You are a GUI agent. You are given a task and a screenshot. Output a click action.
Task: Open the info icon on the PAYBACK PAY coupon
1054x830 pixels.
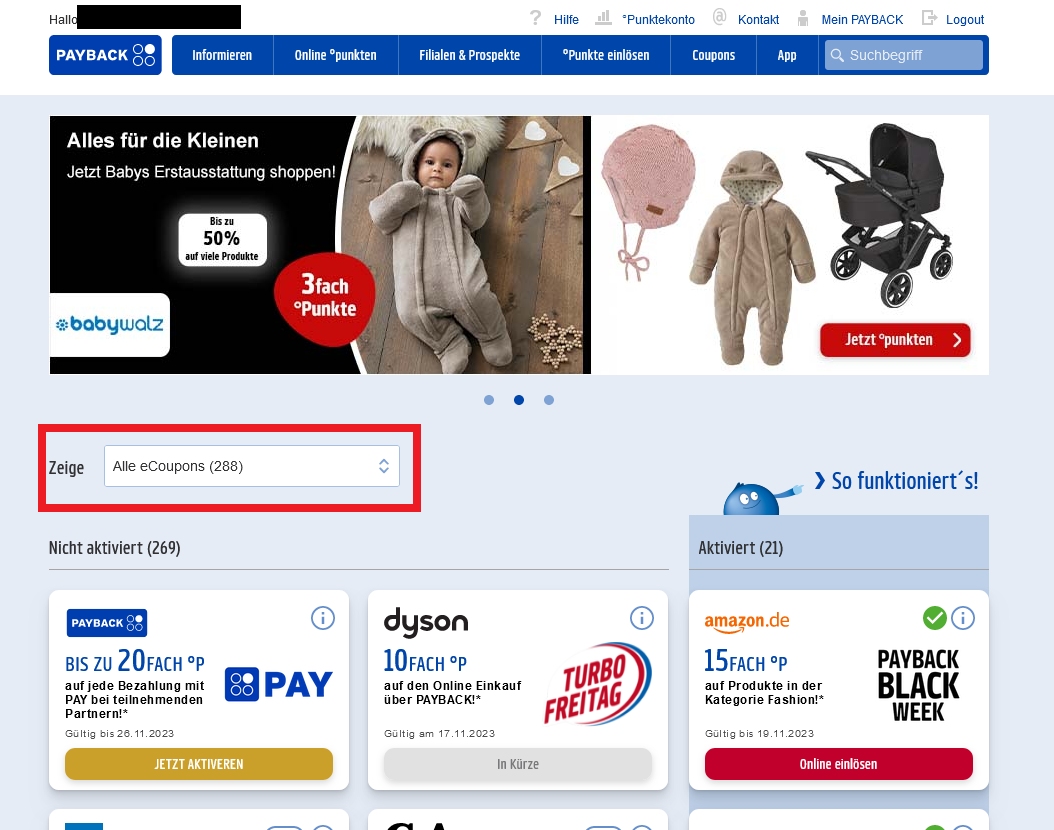323,618
